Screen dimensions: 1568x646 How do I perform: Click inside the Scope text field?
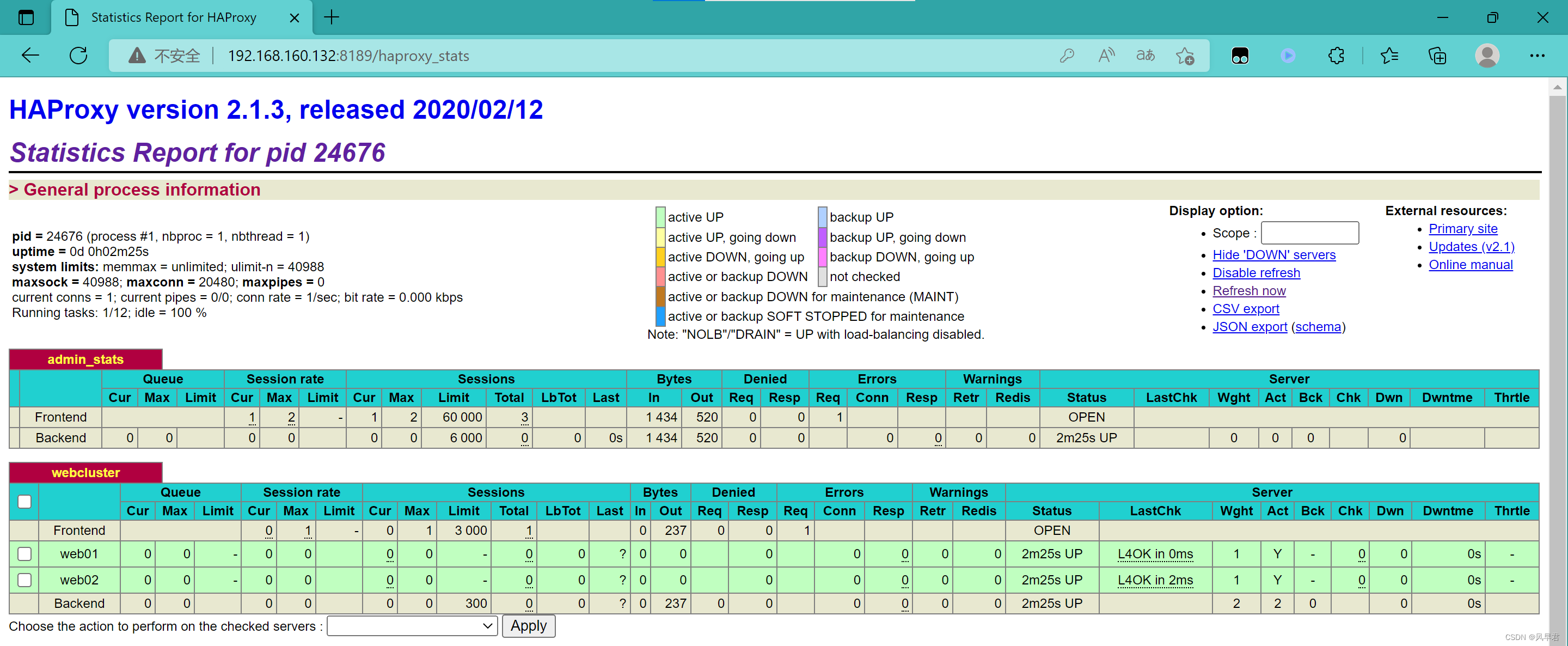coord(1309,233)
